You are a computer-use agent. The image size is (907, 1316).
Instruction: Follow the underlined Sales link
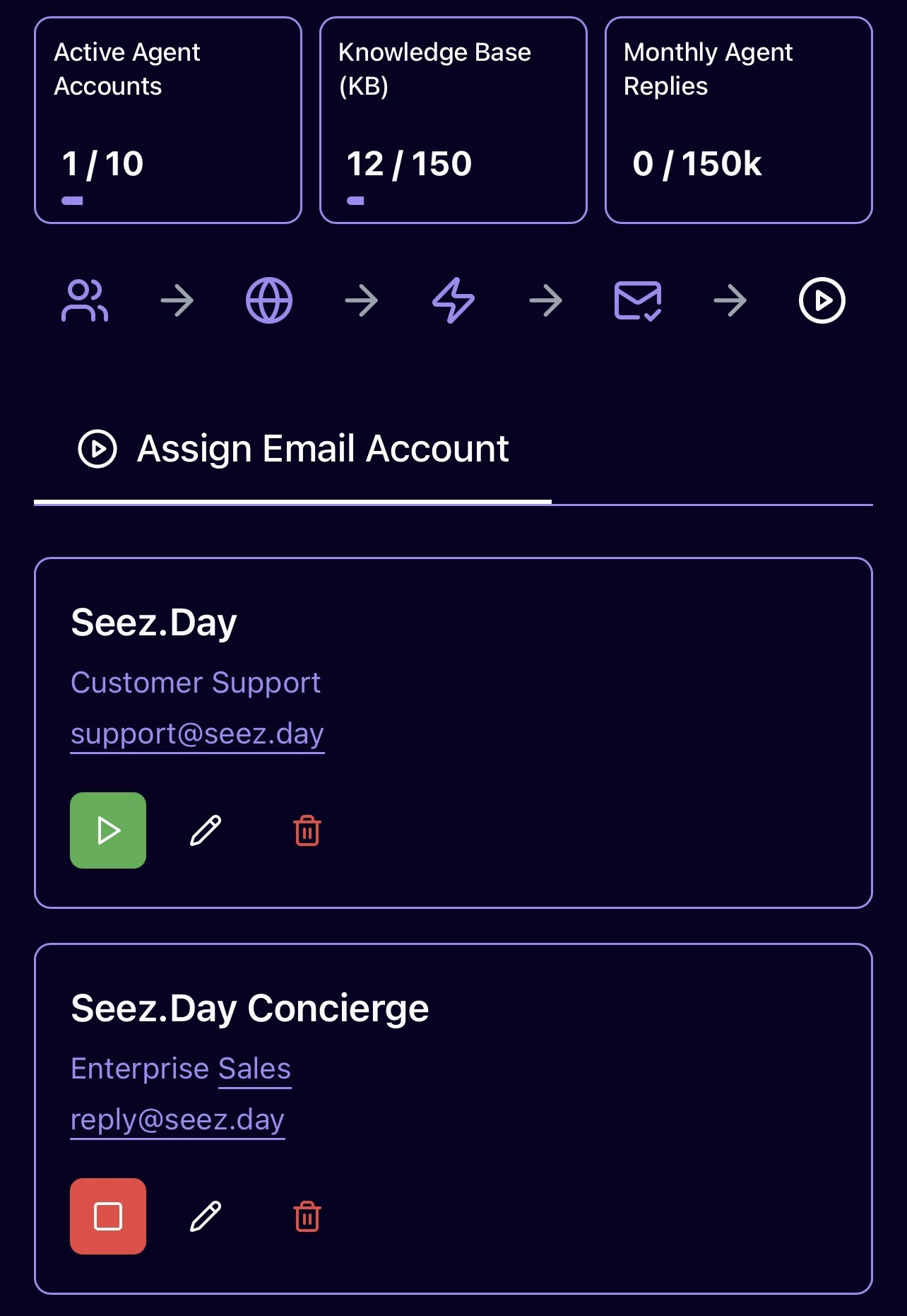pyautogui.click(x=254, y=1069)
